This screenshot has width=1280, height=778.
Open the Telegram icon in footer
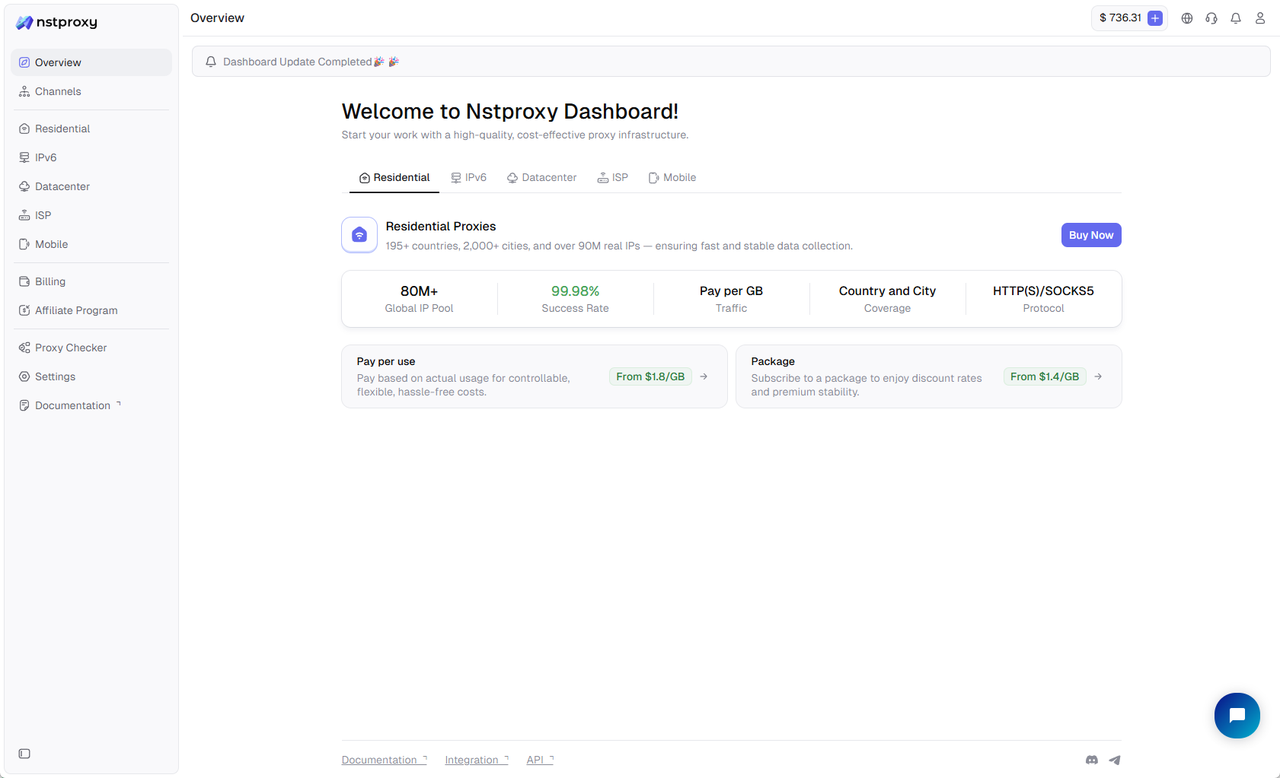tap(1114, 760)
